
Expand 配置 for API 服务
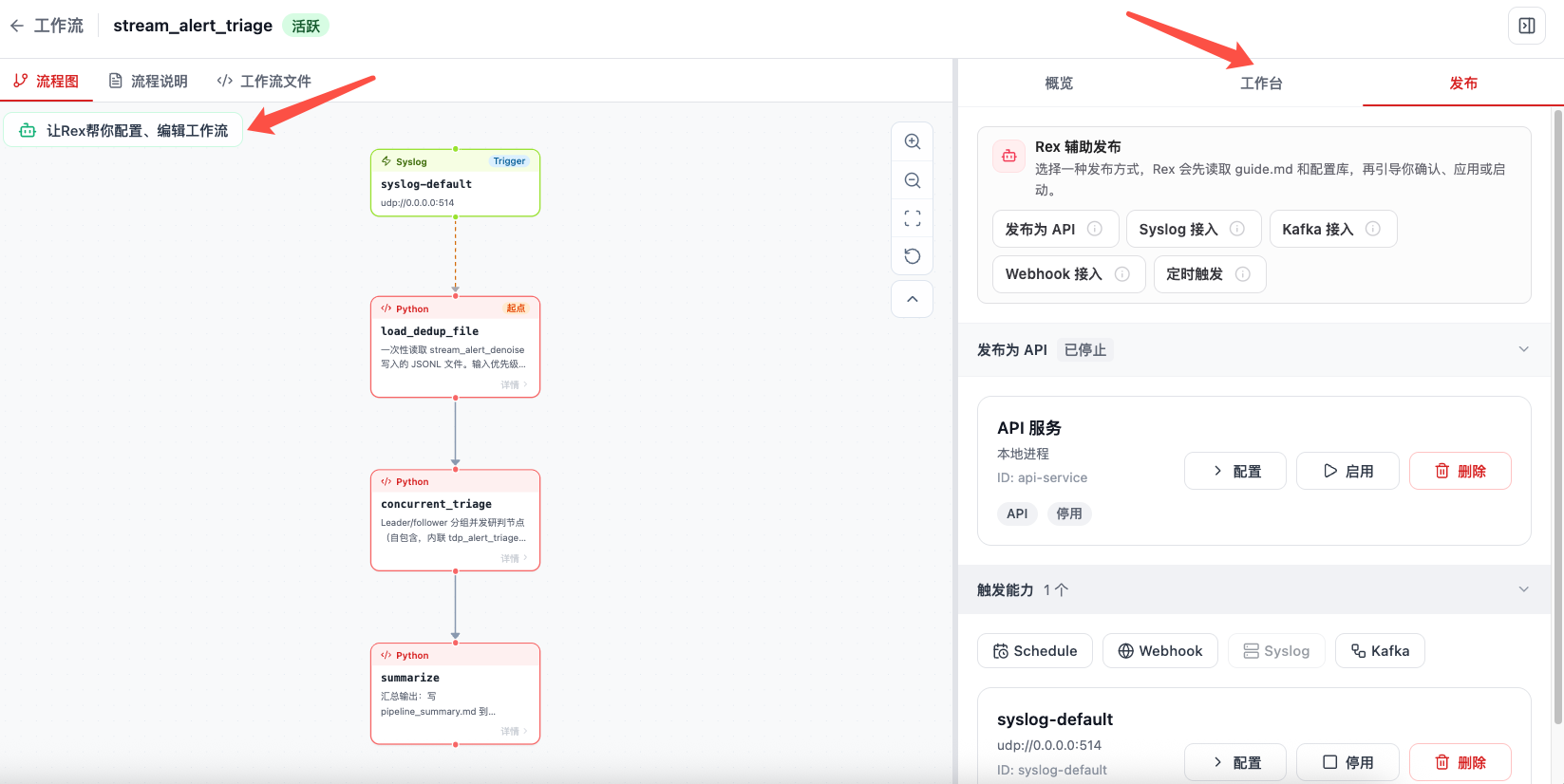(1235, 471)
